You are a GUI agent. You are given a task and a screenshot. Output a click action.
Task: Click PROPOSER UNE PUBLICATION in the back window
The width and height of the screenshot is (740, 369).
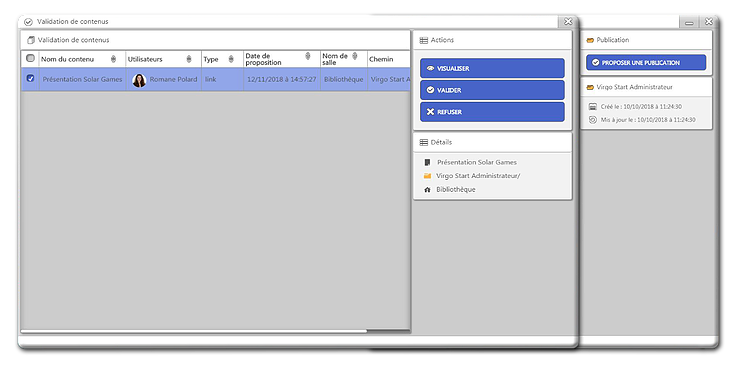(646, 62)
